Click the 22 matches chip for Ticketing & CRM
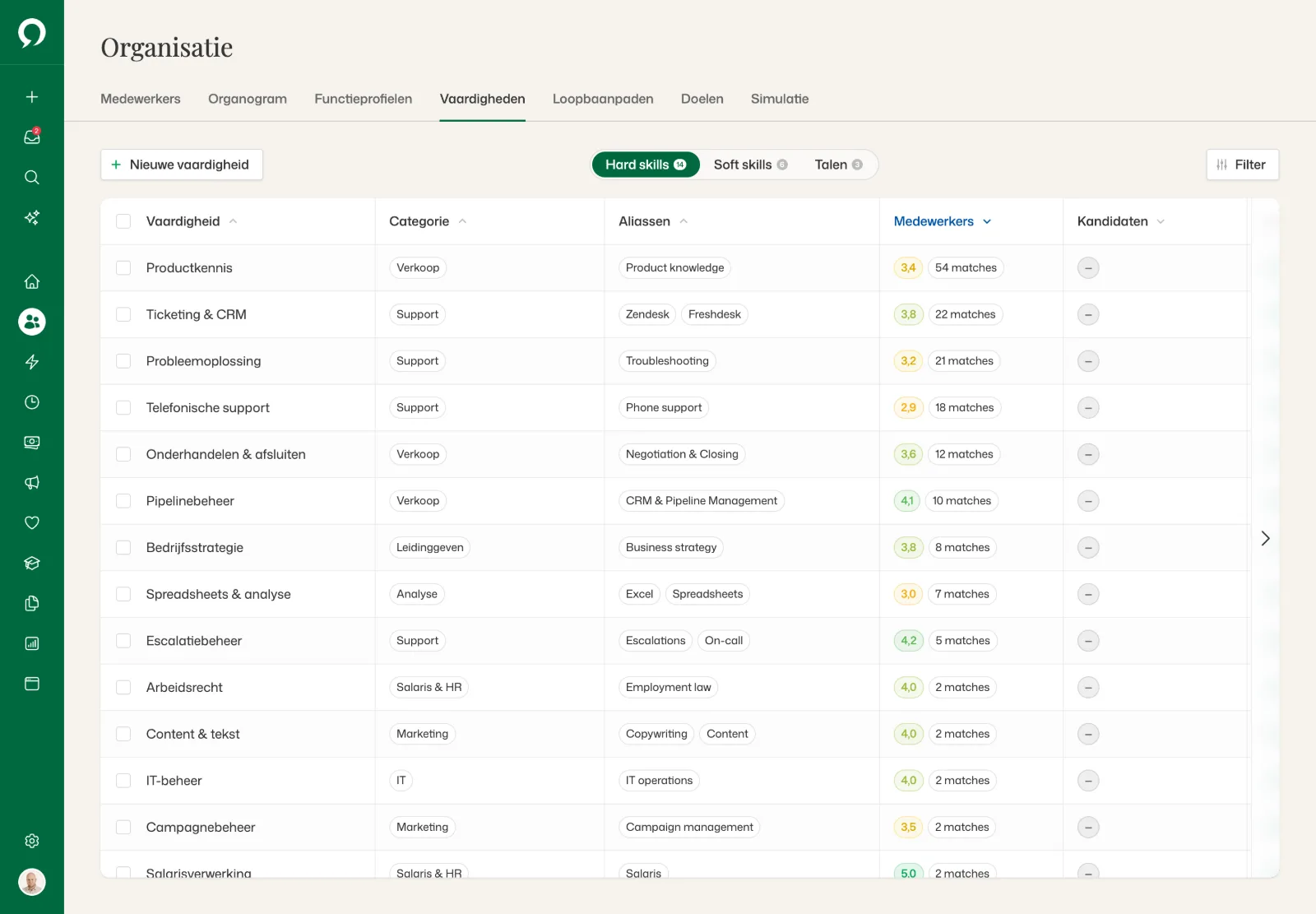The height and width of the screenshot is (914, 1316). click(x=965, y=314)
